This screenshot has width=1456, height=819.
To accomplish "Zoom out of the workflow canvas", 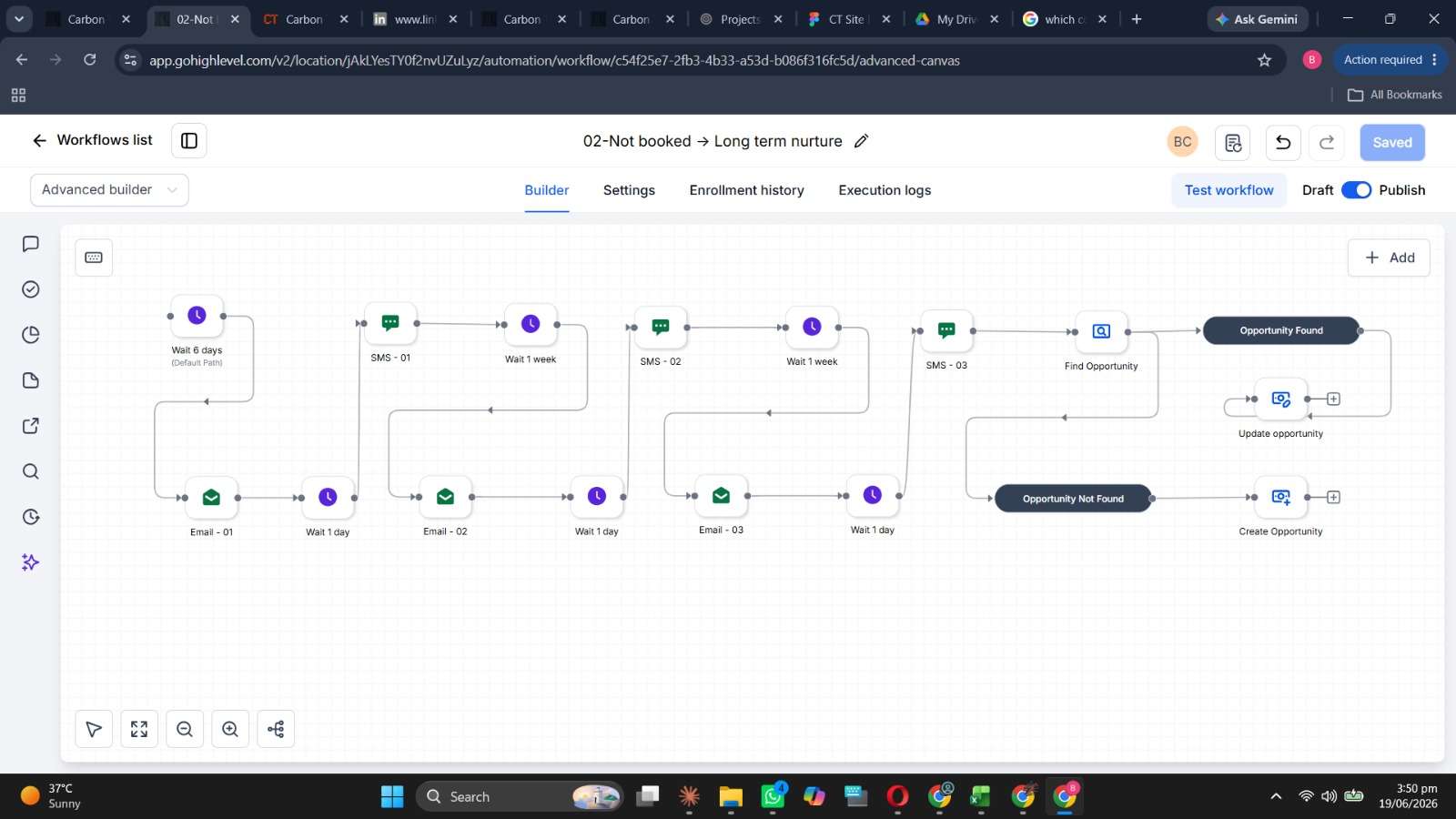I will pos(185,729).
